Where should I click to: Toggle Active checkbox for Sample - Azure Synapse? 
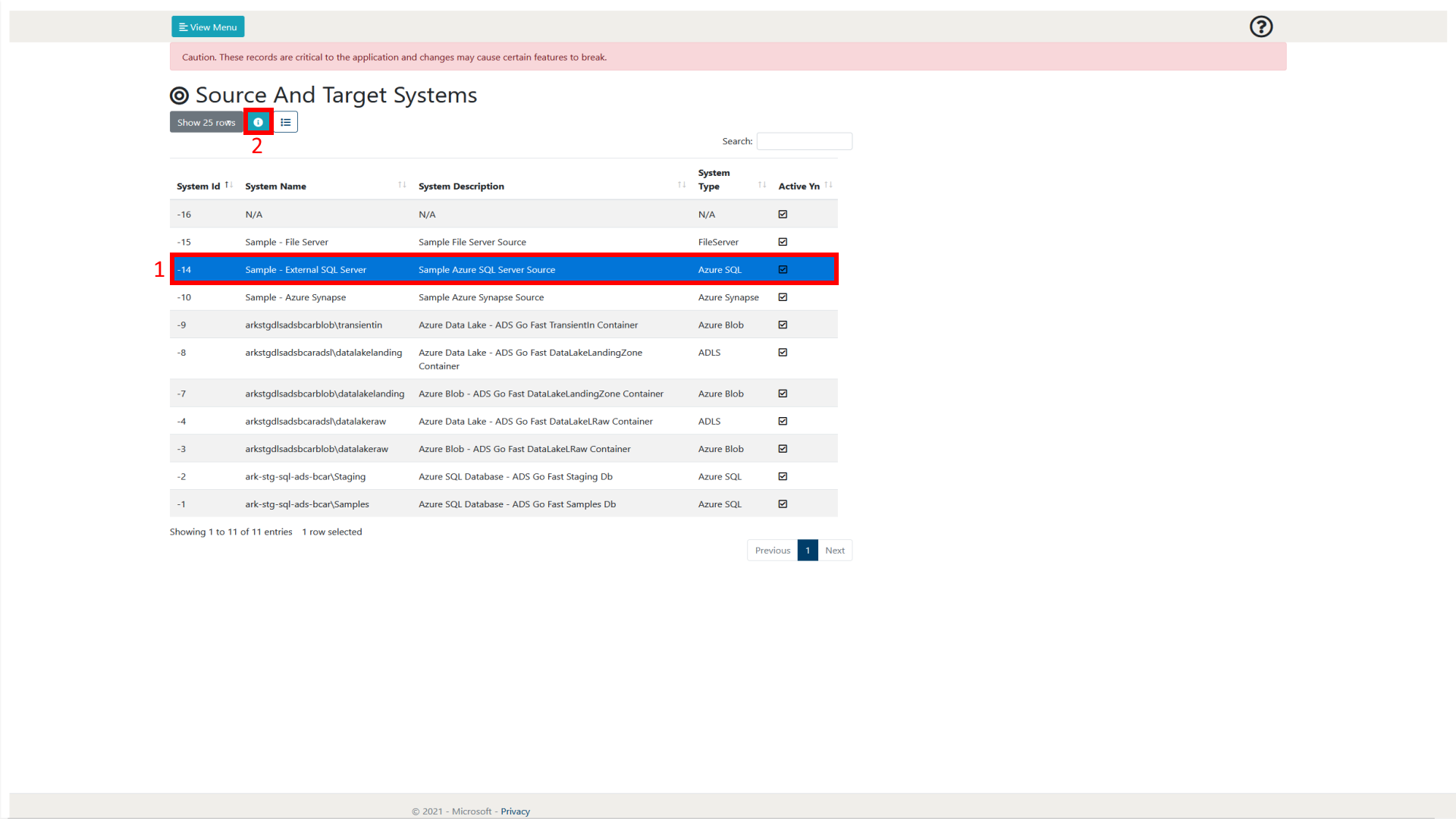(783, 297)
